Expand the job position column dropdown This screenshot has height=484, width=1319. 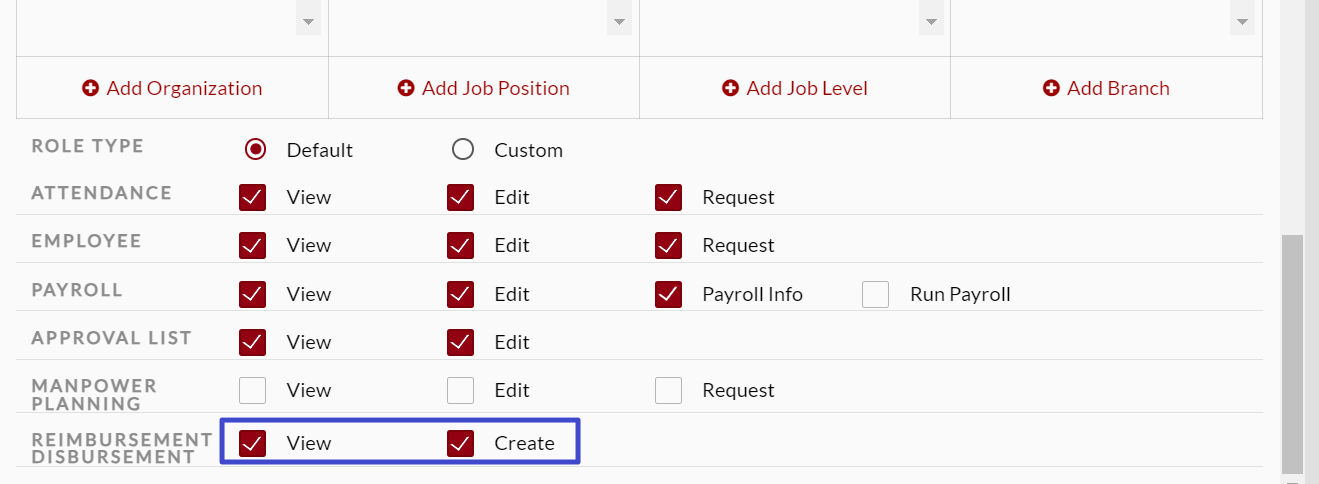(620, 22)
